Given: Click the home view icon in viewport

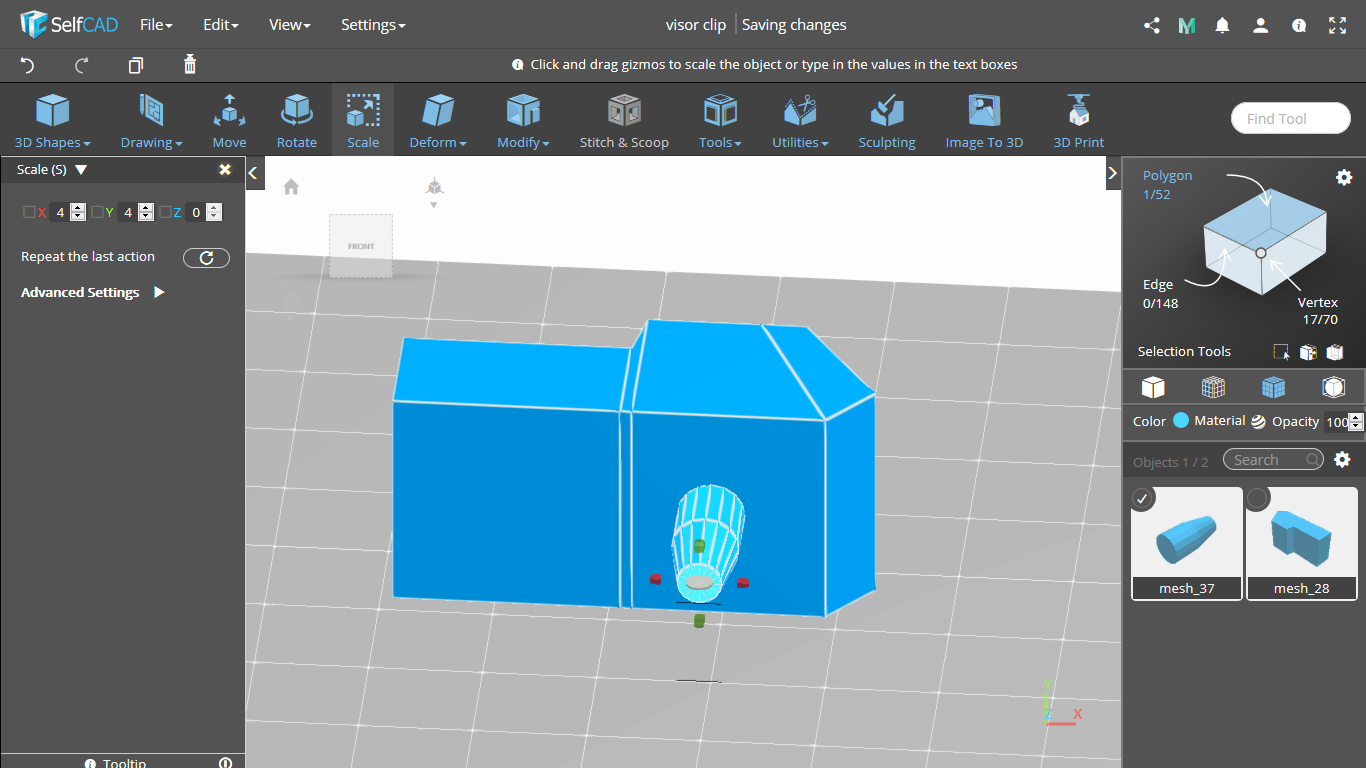Looking at the screenshot, I should [x=291, y=186].
